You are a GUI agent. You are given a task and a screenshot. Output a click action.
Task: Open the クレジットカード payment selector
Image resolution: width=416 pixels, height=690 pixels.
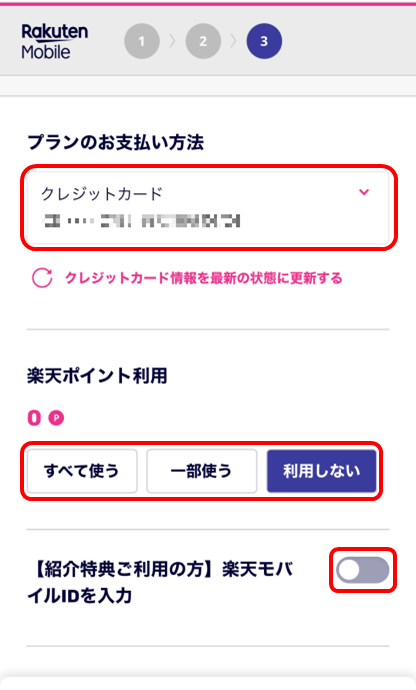coord(208,207)
